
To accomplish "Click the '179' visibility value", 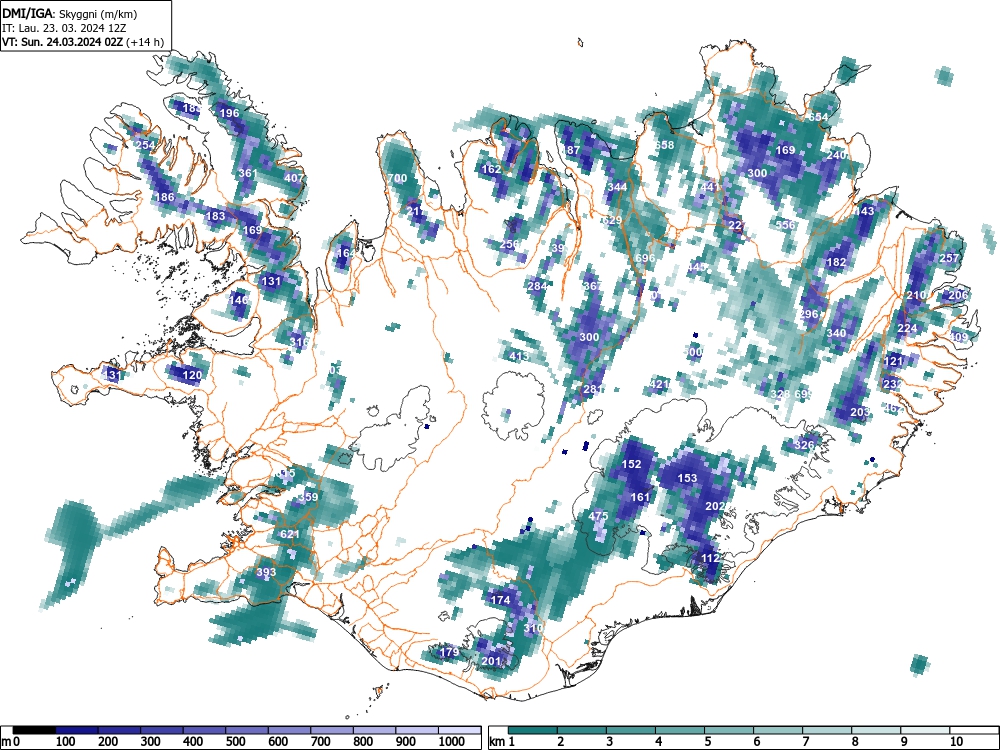I will coord(449,652).
